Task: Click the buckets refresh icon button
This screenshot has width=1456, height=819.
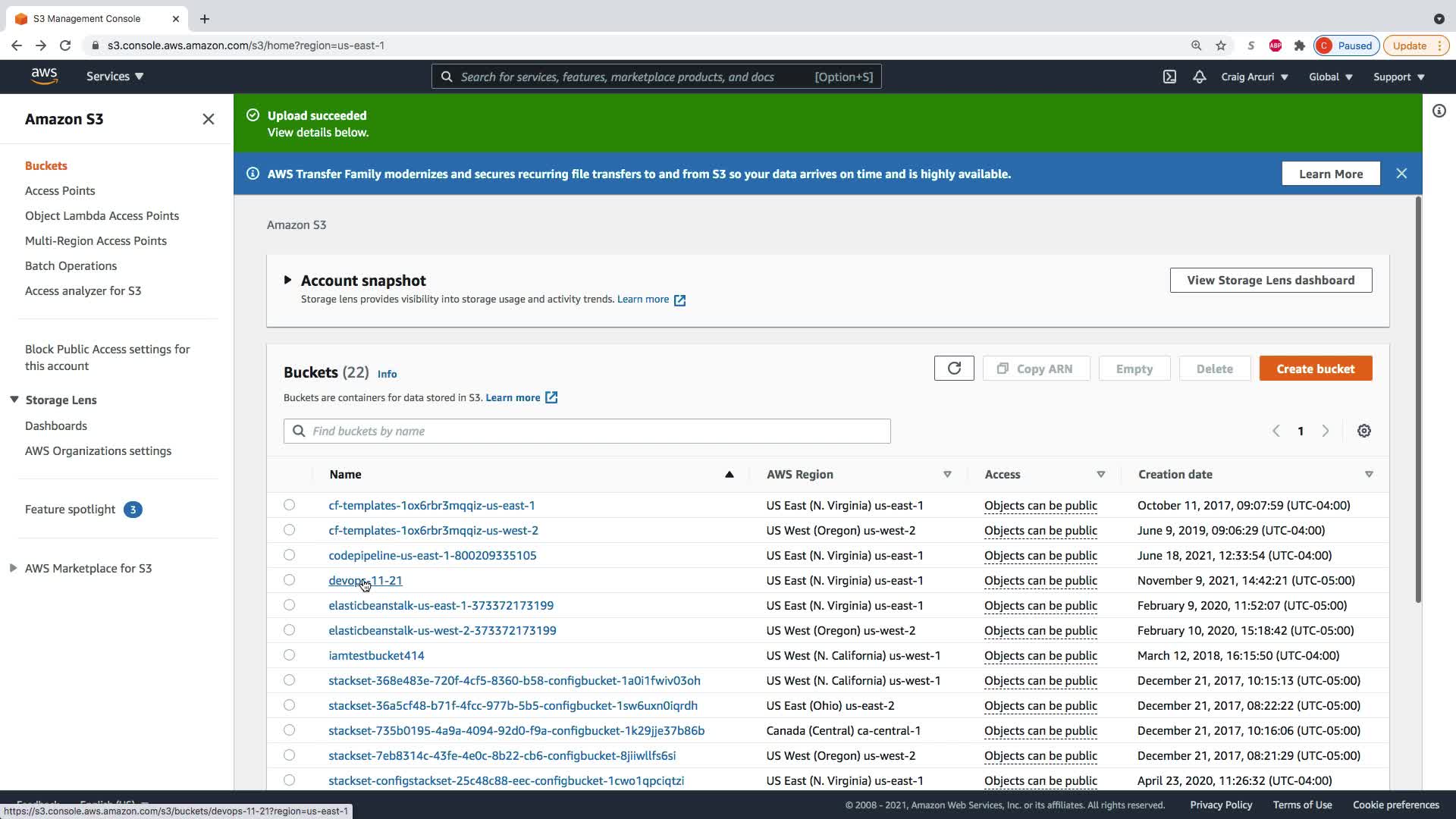Action: (954, 369)
